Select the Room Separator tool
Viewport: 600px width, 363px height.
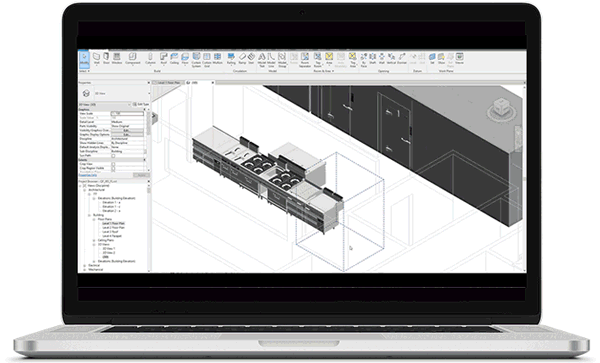coord(305,60)
